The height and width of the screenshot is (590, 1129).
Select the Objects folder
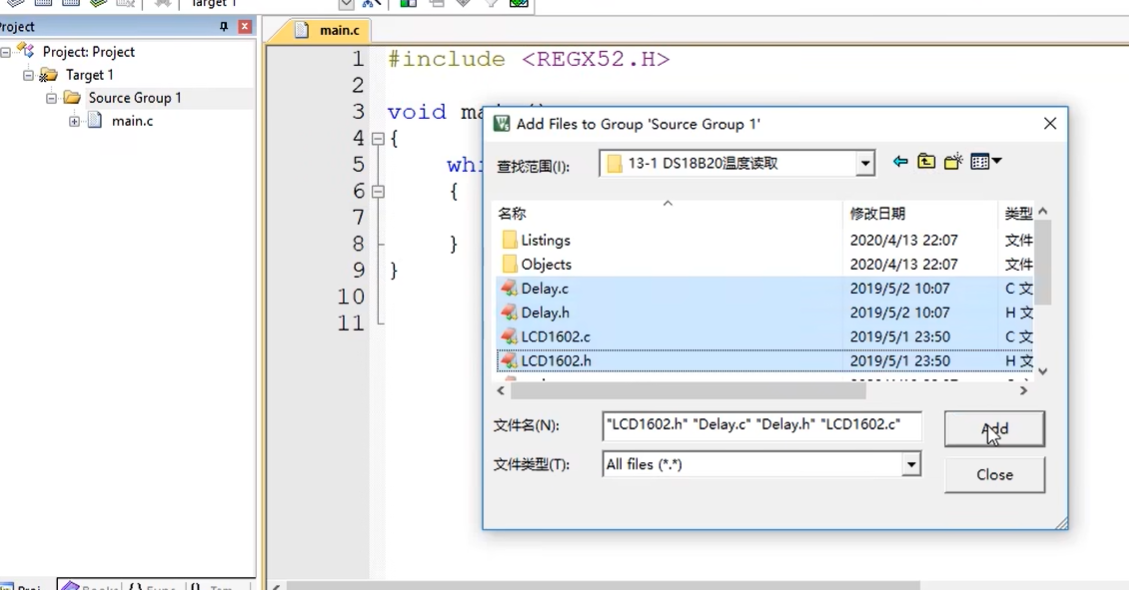click(546, 264)
